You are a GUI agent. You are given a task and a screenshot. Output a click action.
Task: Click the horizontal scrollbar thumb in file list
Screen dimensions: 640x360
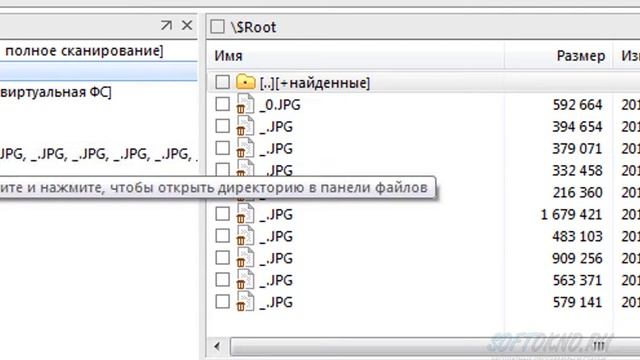[435, 347]
